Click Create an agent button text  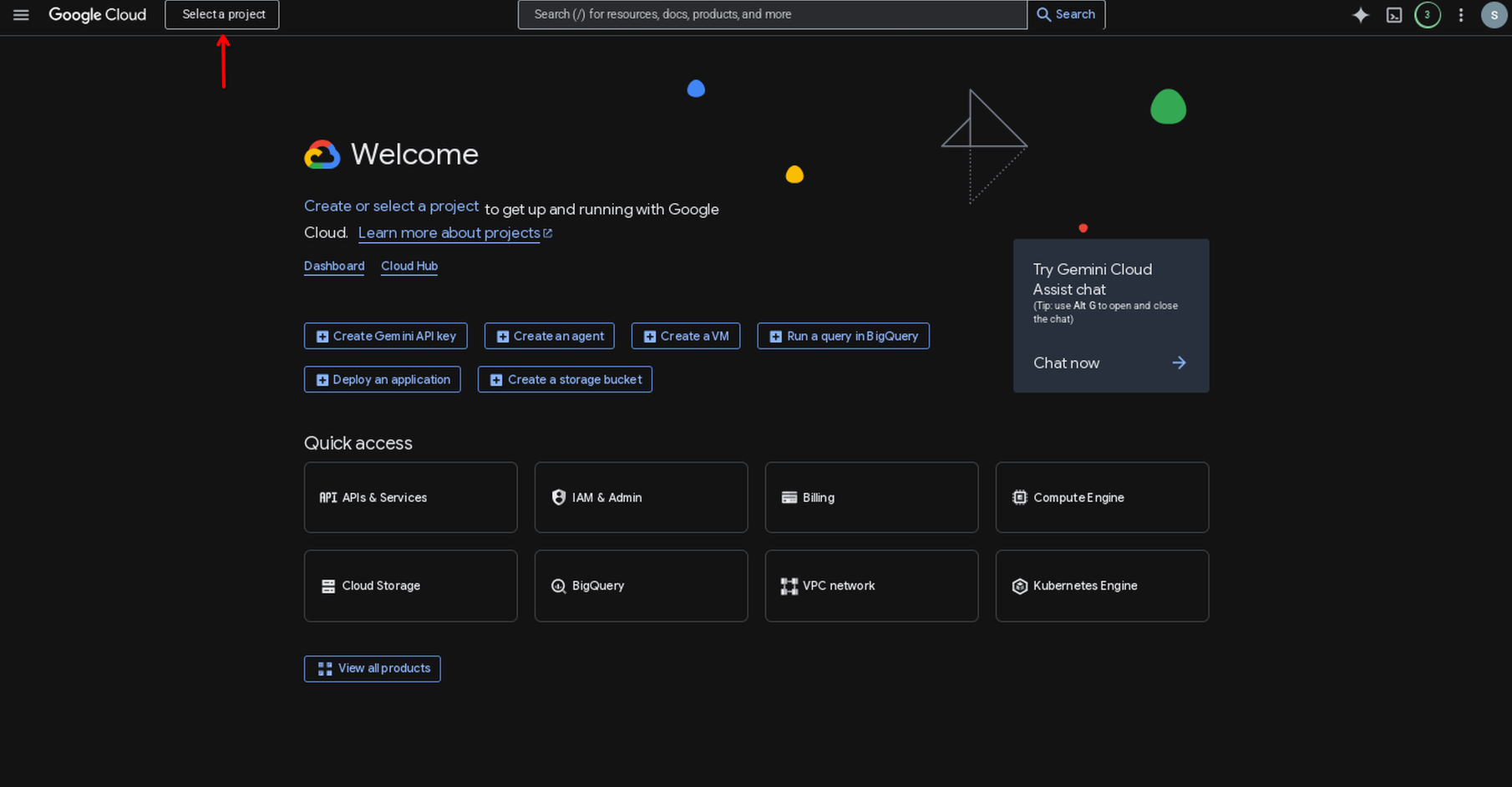(559, 336)
